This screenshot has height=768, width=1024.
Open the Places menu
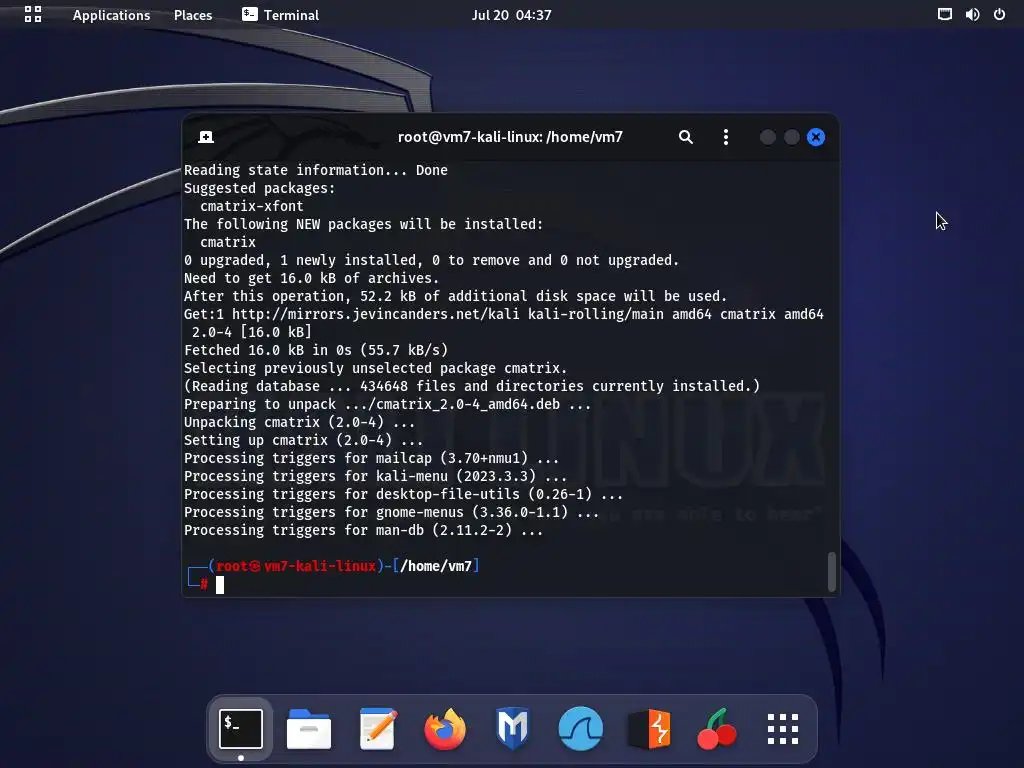[x=193, y=15]
